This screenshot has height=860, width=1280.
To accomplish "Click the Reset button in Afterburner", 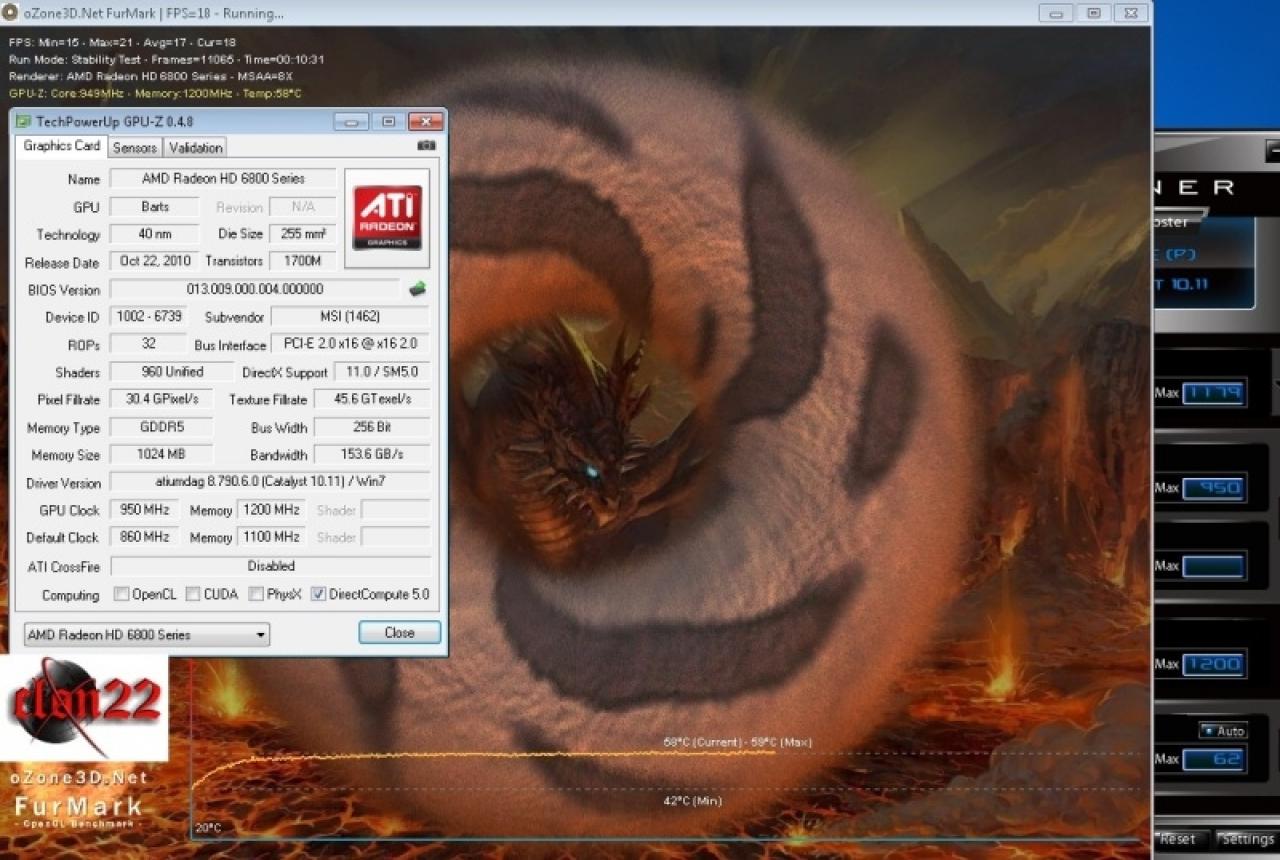I will pyautogui.click(x=1178, y=839).
